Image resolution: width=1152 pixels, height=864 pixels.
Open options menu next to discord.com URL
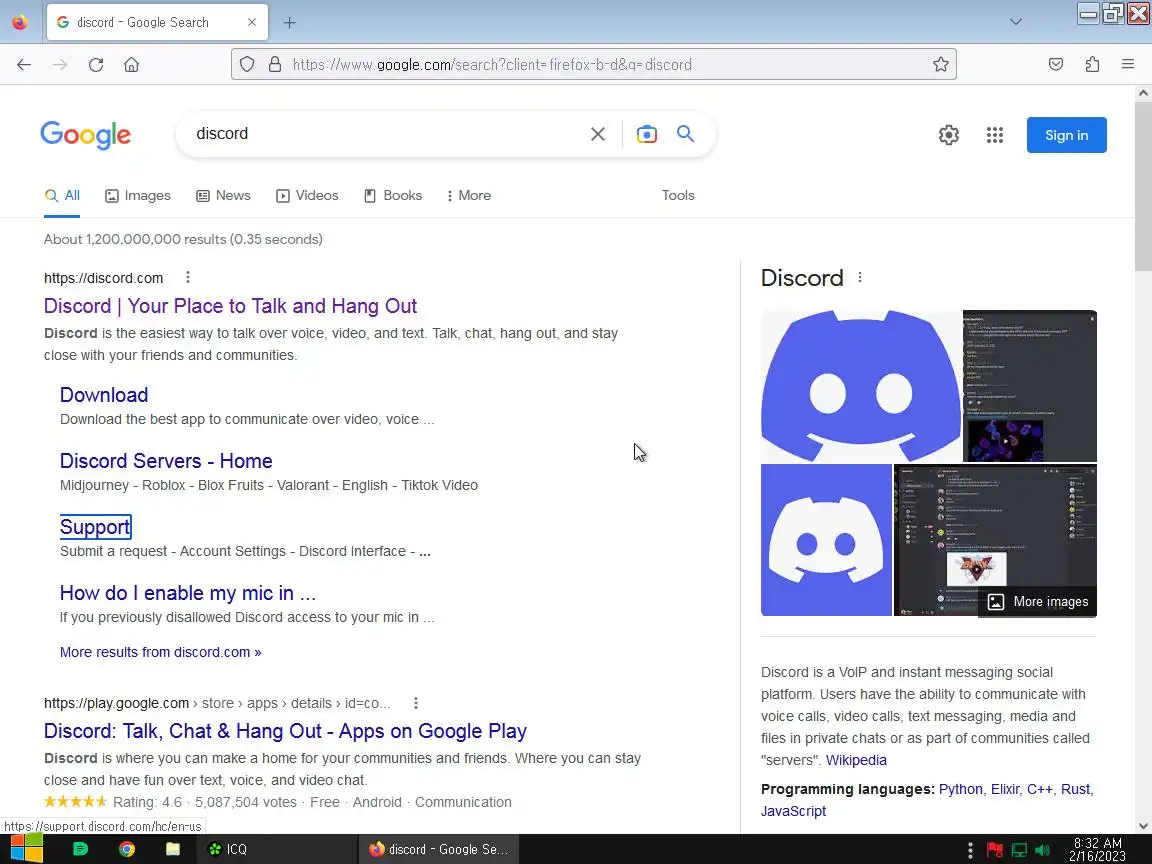(188, 277)
